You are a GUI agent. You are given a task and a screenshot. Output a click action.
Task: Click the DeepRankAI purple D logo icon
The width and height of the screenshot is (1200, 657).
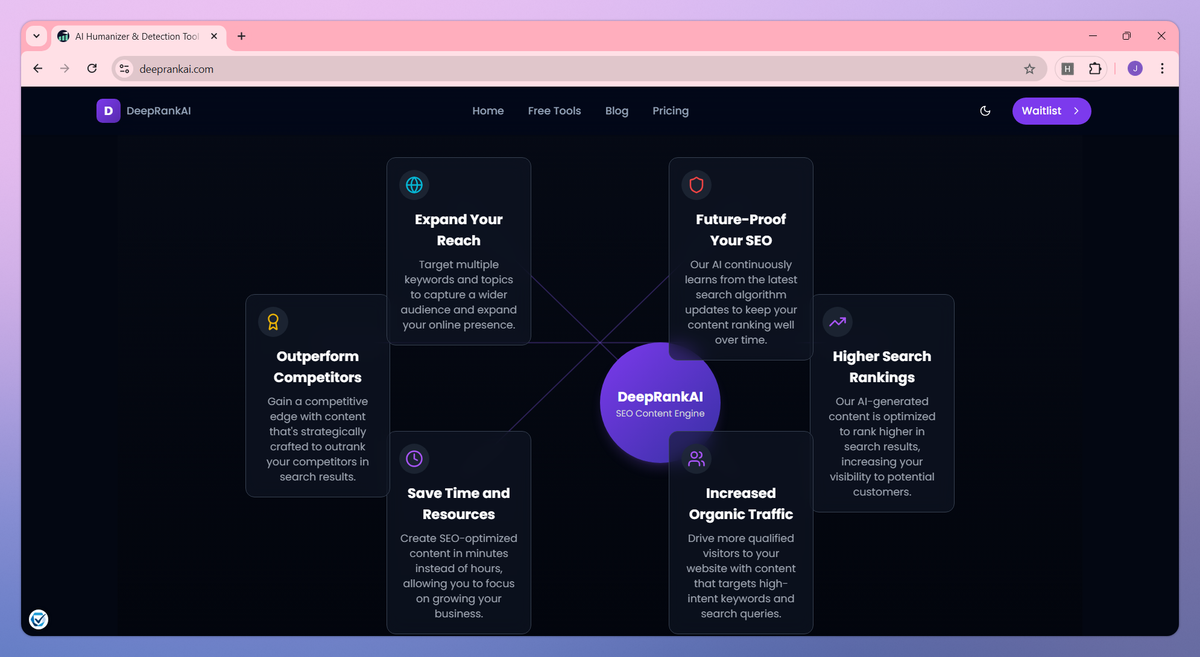pyautogui.click(x=108, y=111)
